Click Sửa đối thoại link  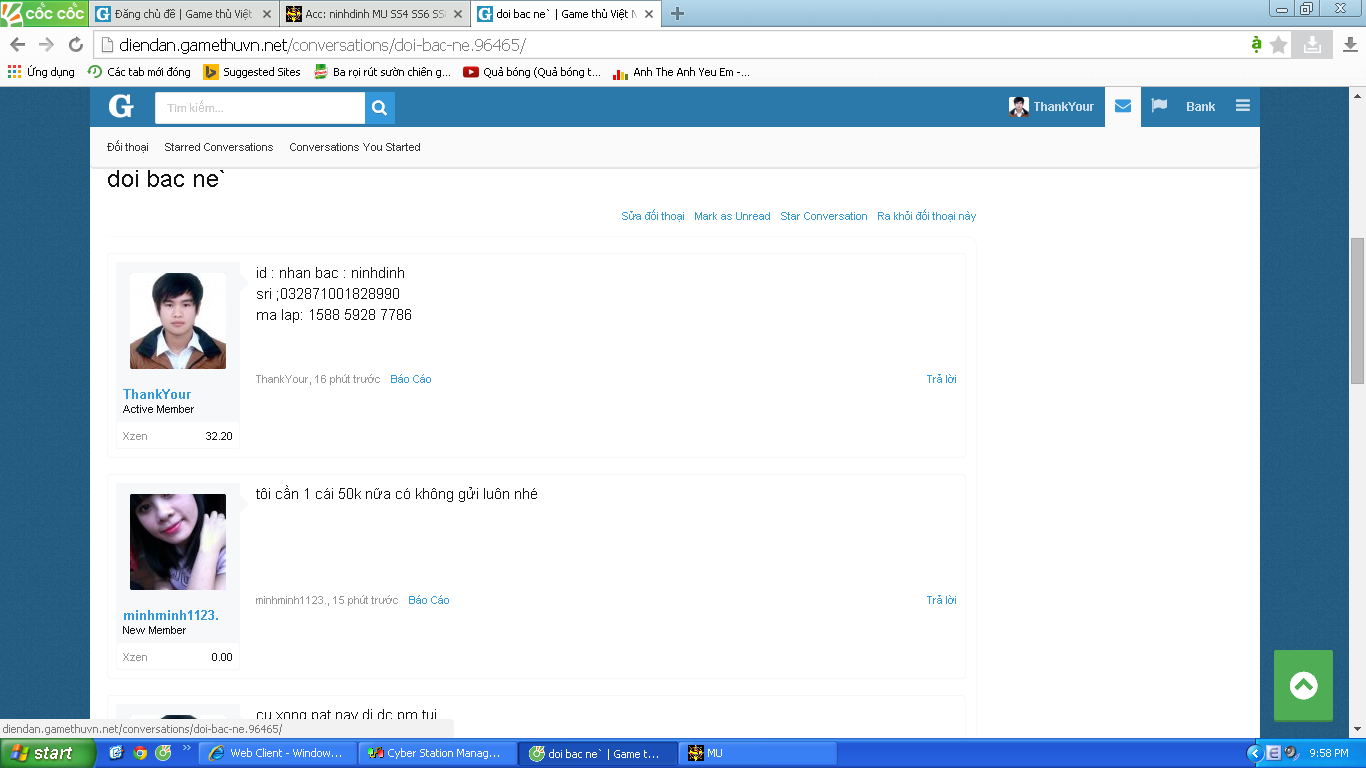(x=653, y=216)
